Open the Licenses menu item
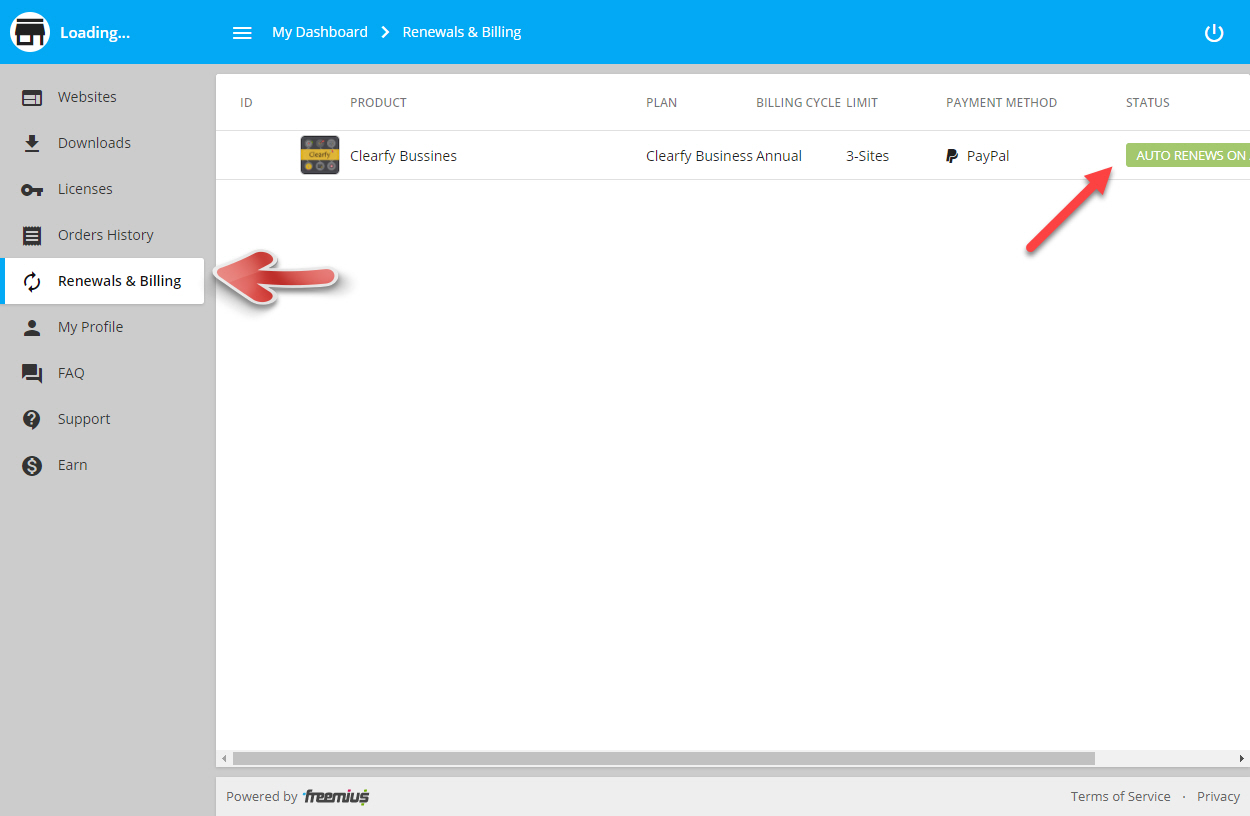 pyautogui.click(x=102, y=189)
